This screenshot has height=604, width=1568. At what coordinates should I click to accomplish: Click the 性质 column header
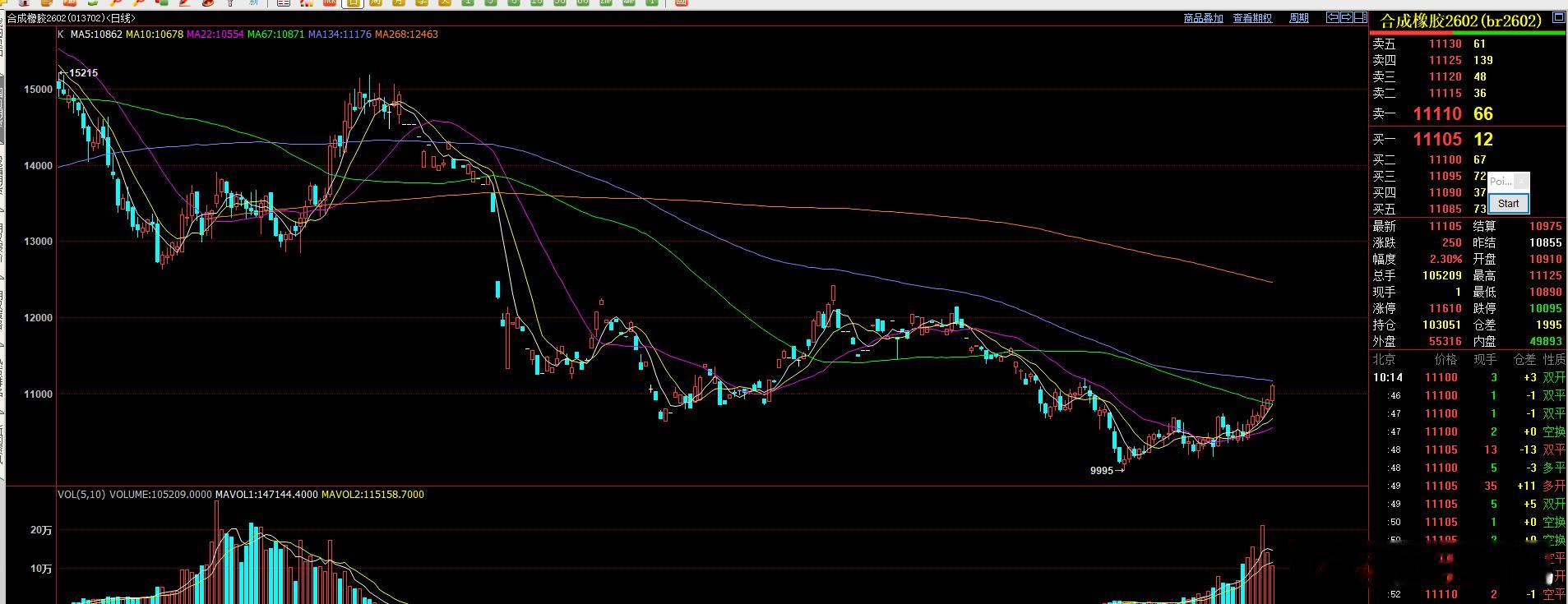[x=1554, y=360]
